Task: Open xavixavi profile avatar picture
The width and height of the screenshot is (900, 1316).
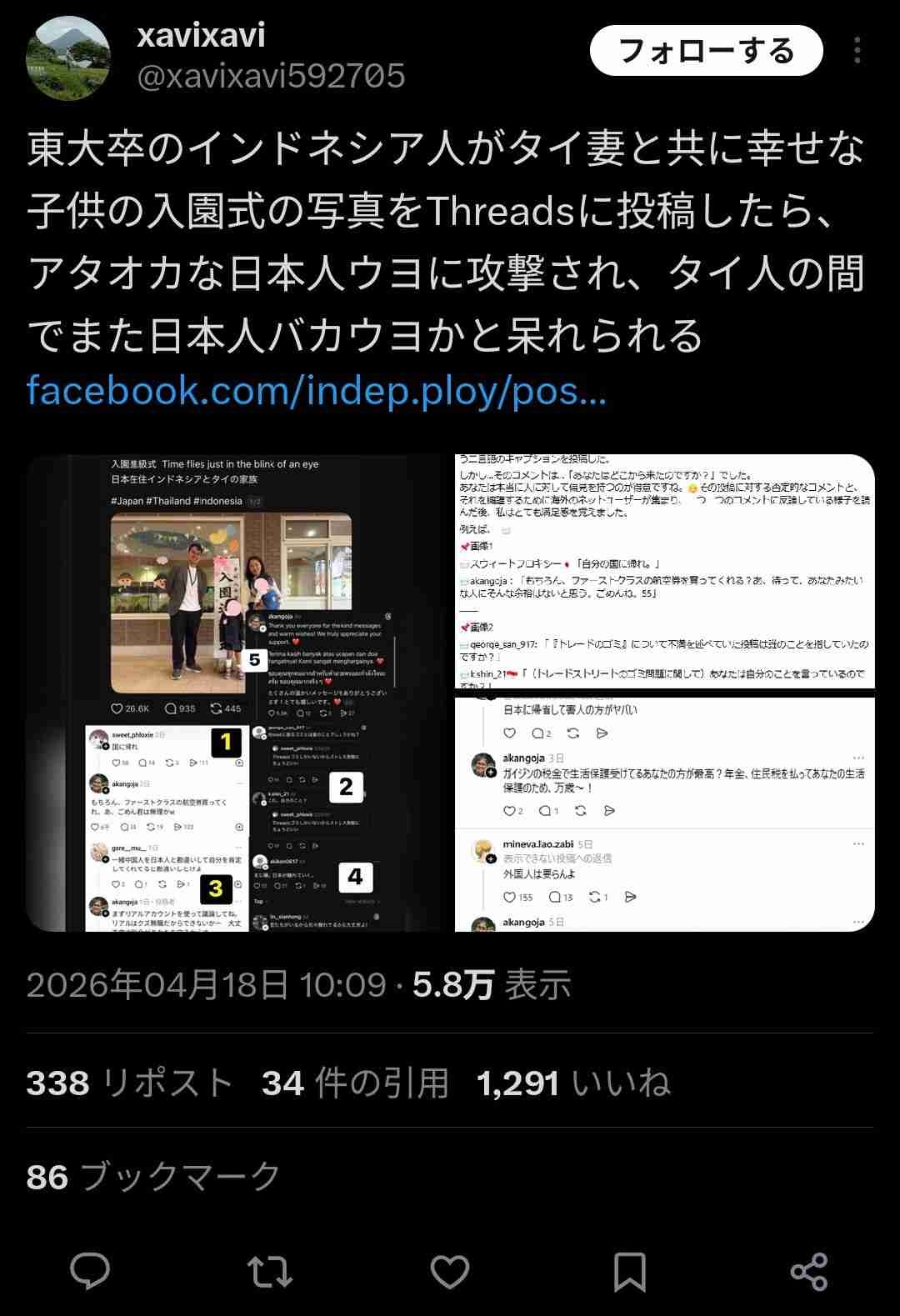Action: [x=69, y=58]
